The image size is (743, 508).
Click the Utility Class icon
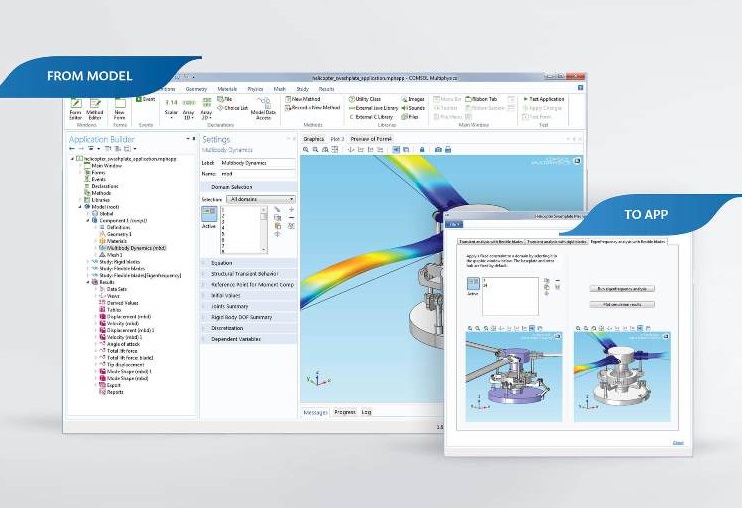tap(364, 99)
